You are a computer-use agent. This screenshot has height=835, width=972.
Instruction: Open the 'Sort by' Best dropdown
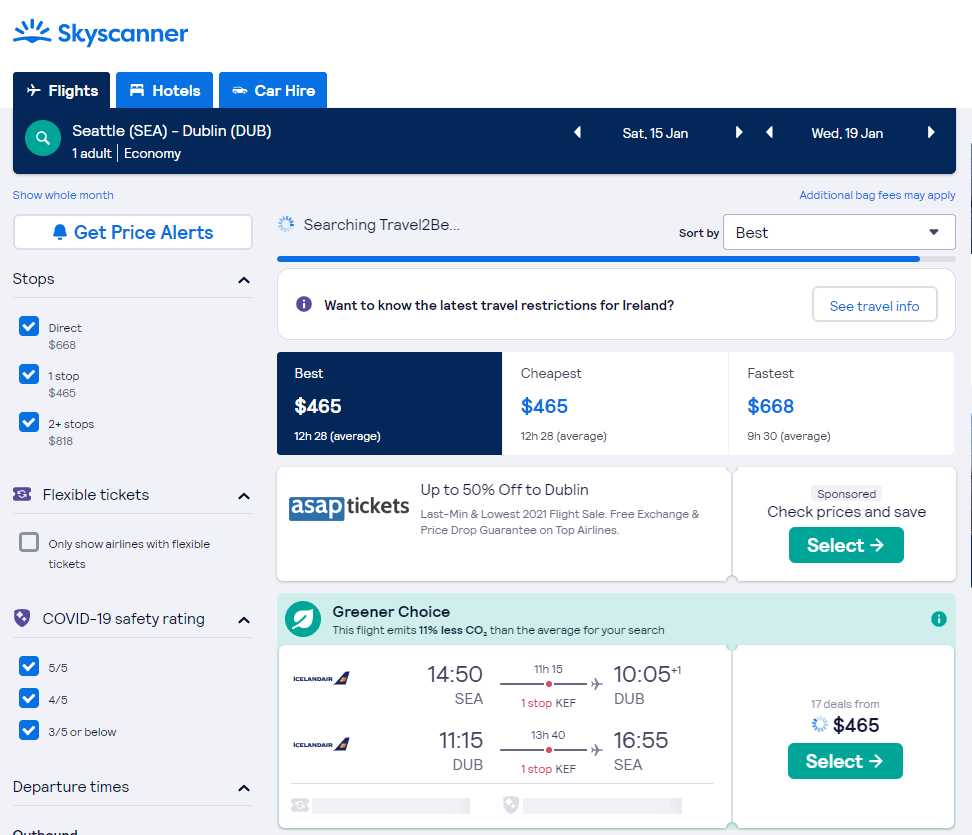pyautogui.click(x=838, y=232)
